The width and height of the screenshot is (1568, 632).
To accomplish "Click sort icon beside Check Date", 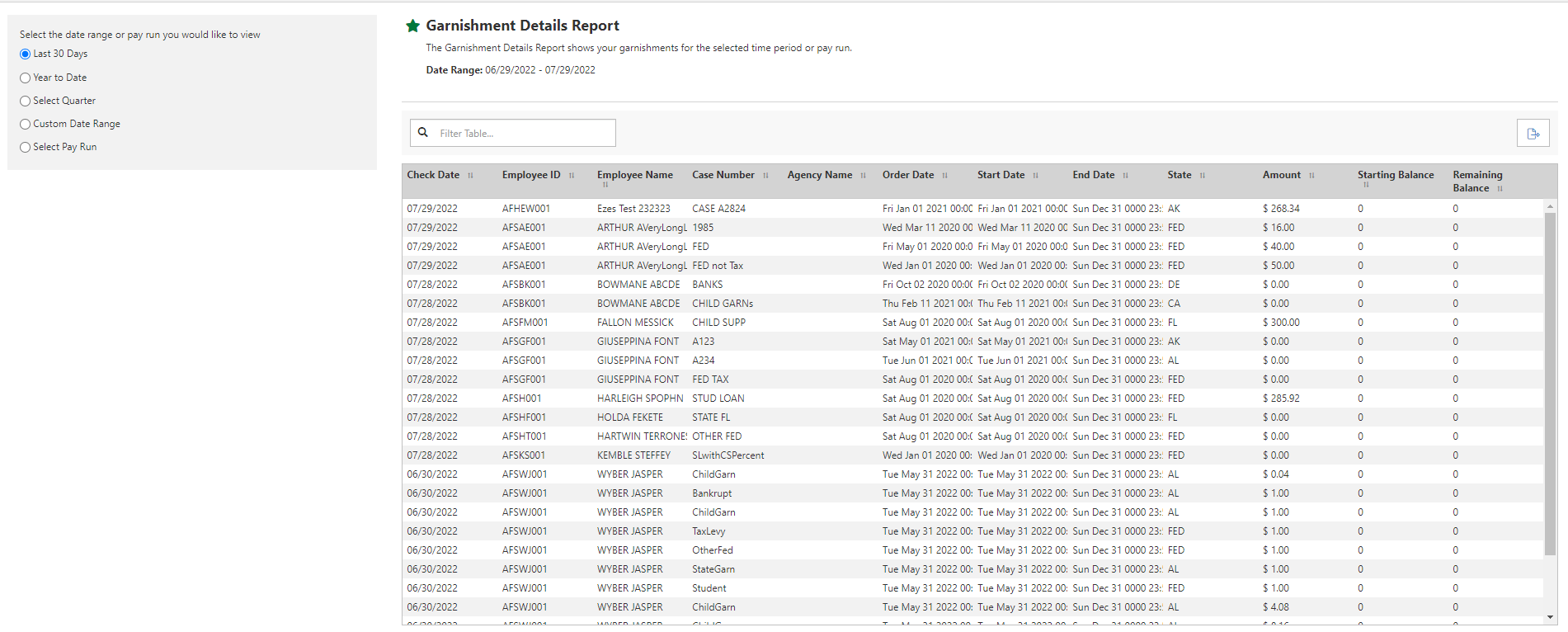I will [471, 176].
